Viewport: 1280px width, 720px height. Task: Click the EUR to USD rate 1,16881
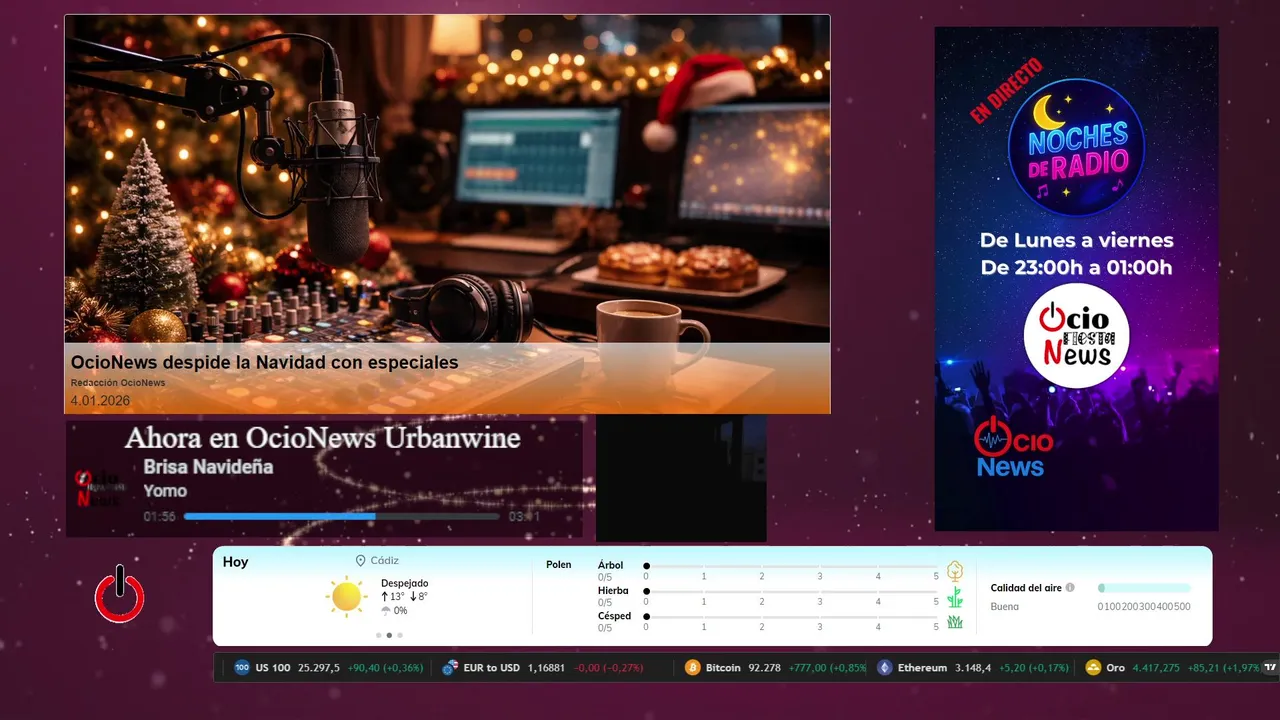click(x=546, y=668)
